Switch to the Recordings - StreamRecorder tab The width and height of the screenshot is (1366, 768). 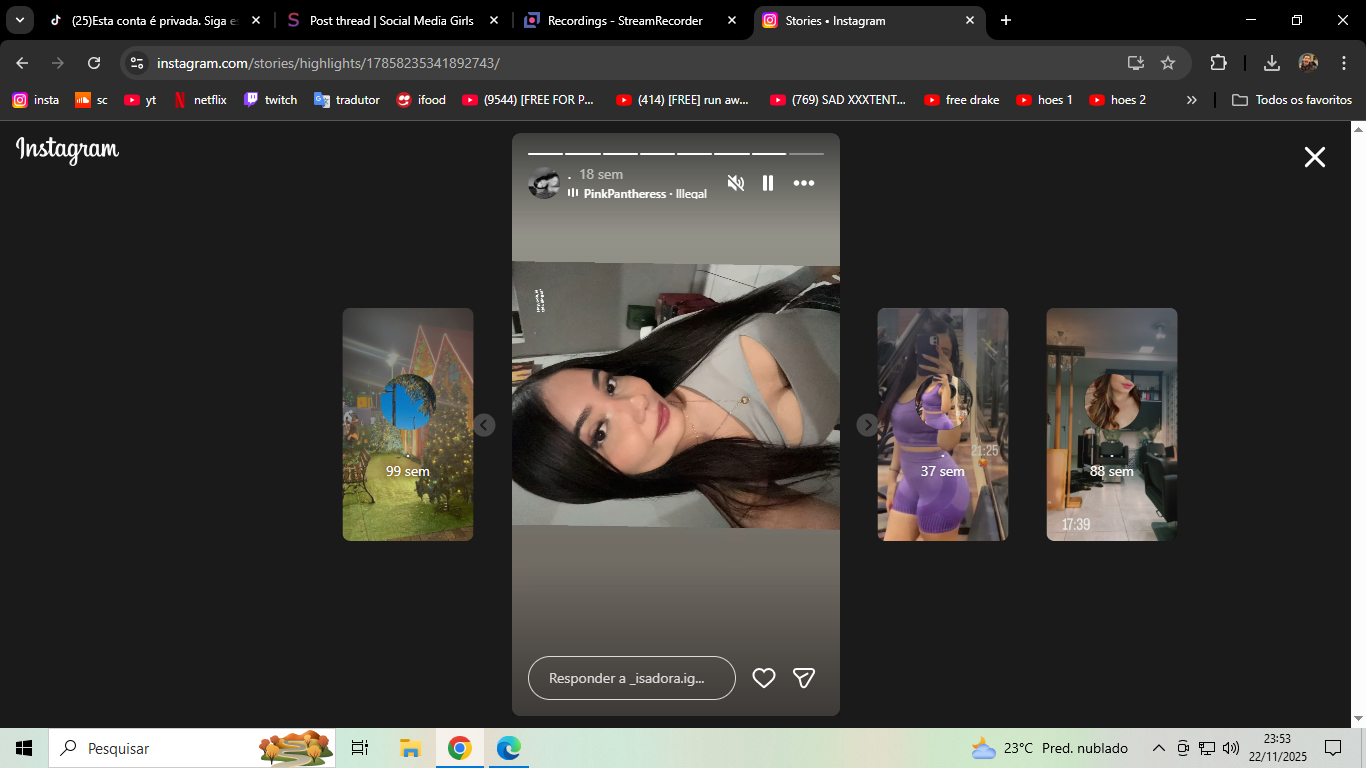coord(625,20)
